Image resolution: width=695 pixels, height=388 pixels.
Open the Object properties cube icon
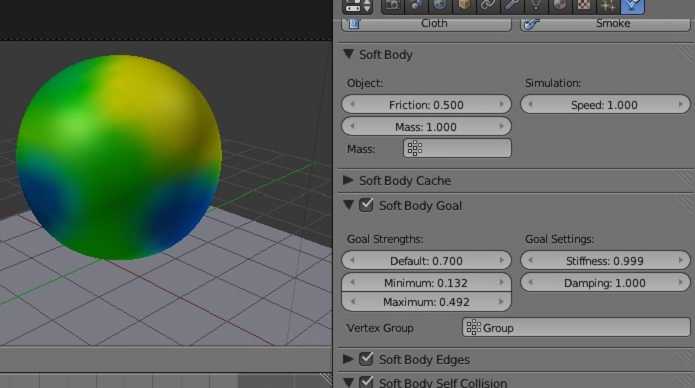coord(464,5)
